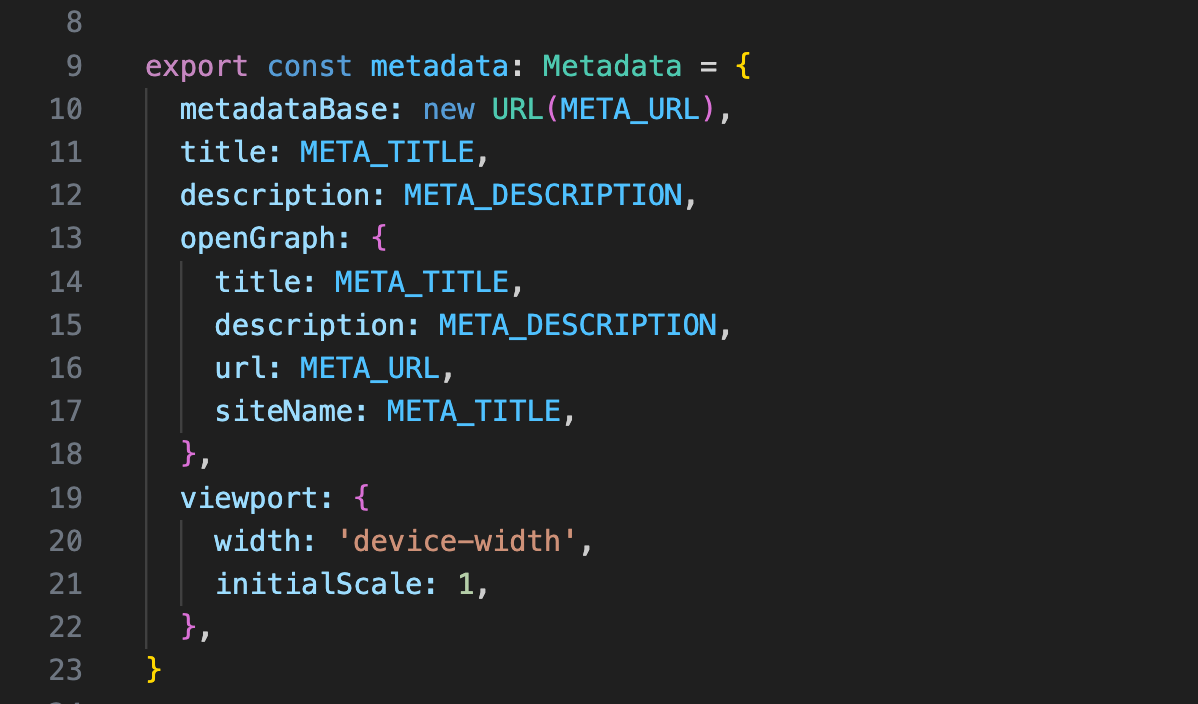Click line number 13 in the gutter
Viewport: 1198px width, 704px height.
point(66,239)
